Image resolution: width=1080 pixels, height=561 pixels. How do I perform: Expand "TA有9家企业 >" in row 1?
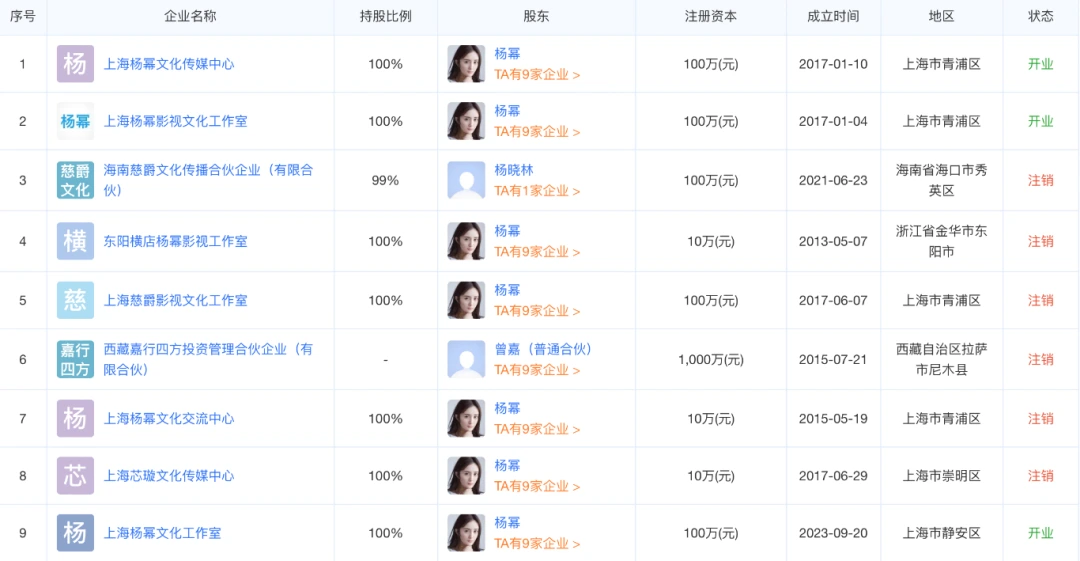537,74
